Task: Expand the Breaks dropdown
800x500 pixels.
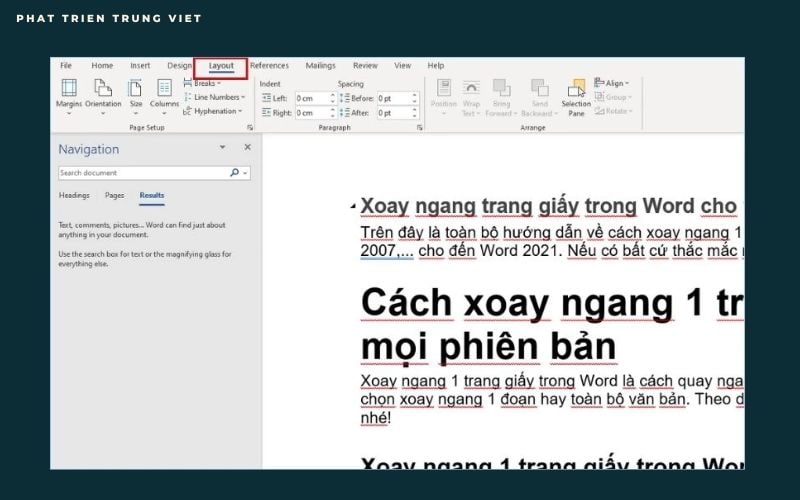Action: click(x=206, y=84)
